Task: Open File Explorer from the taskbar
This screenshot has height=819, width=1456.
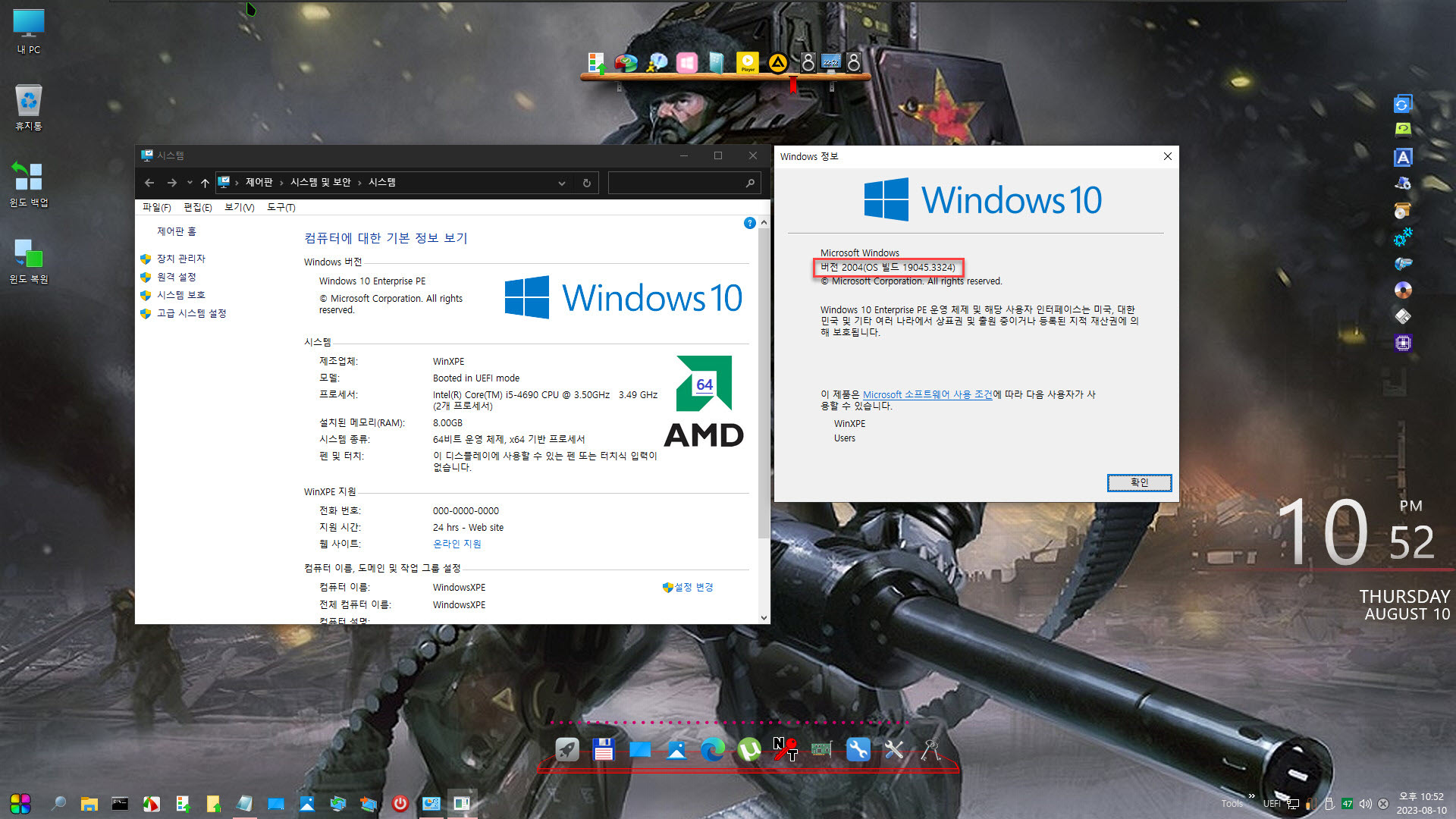Action: pyautogui.click(x=89, y=804)
